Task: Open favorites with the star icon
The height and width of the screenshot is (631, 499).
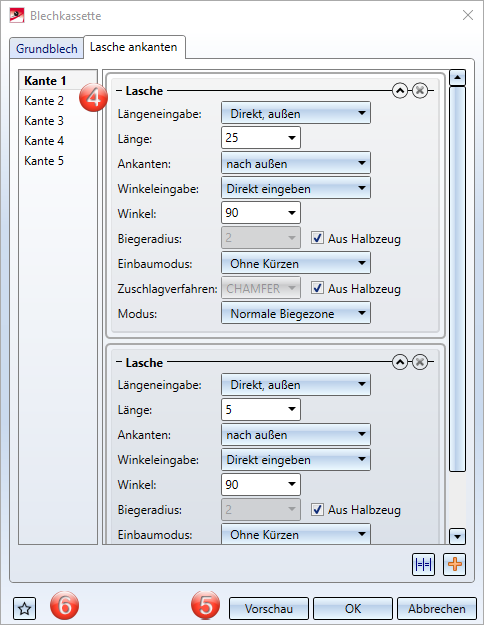Action: point(25,608)
